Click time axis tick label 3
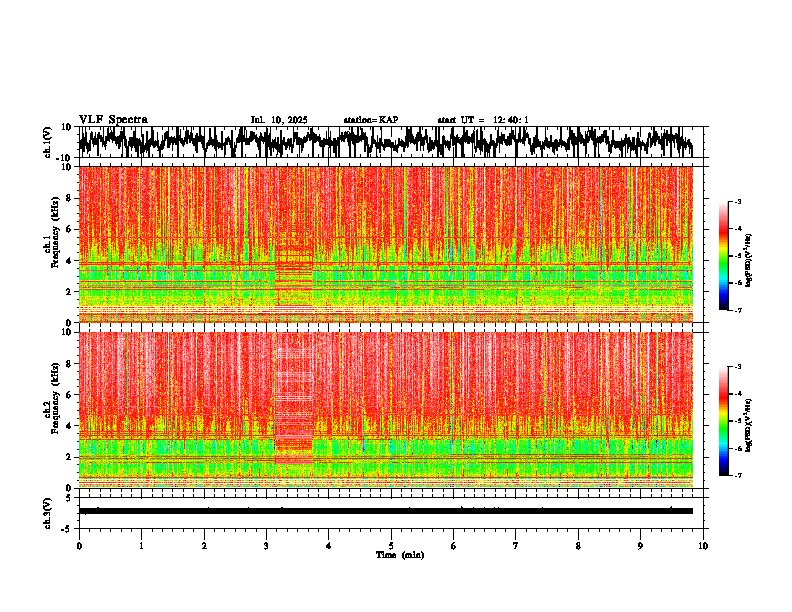 coord(266,546)
